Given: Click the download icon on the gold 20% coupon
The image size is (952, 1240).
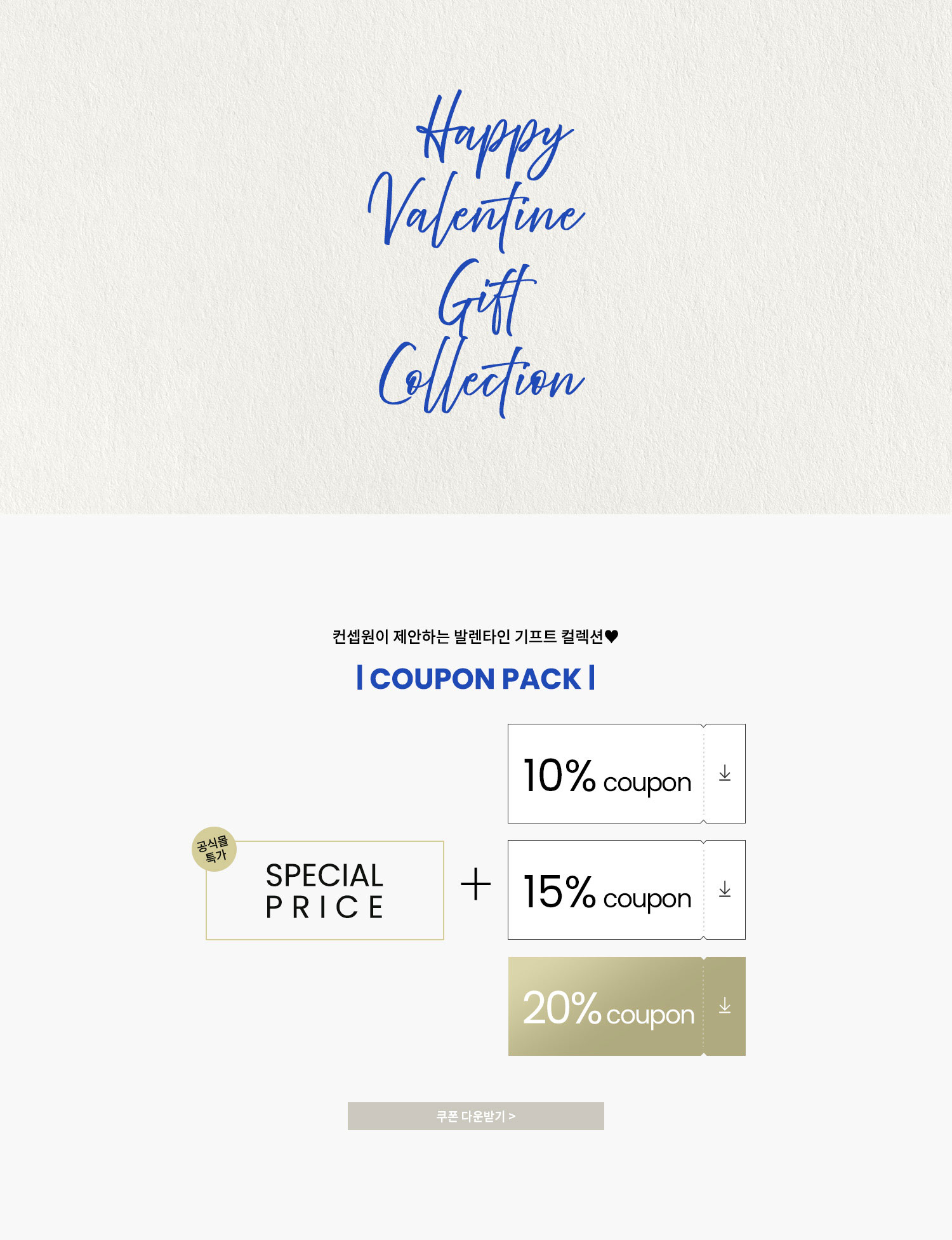Looking at the screenshot, I should pos(725,1006).
